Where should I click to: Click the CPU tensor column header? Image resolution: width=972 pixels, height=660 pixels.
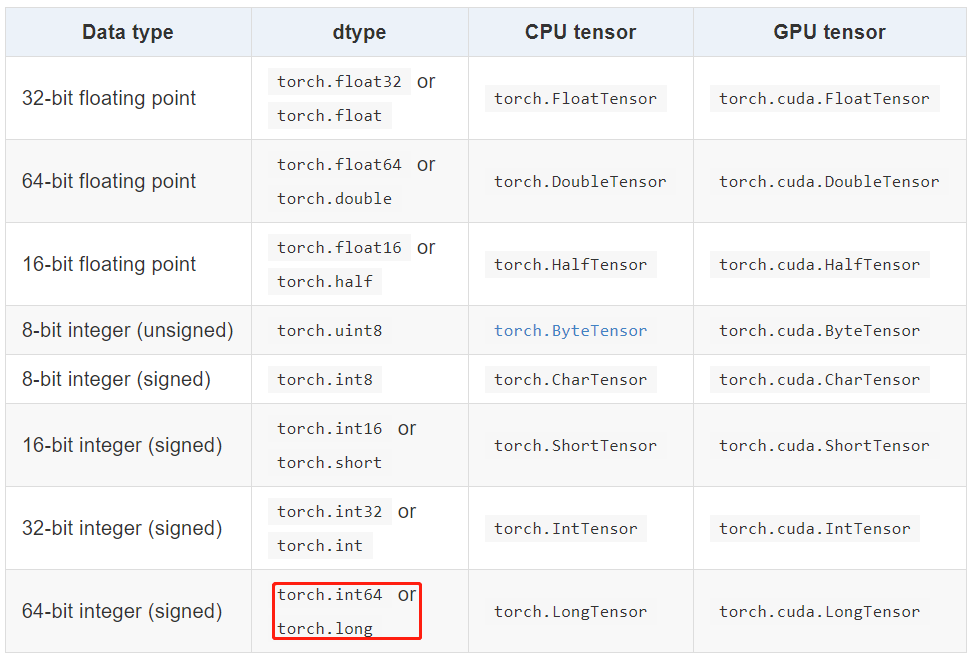tap(579, 32)
